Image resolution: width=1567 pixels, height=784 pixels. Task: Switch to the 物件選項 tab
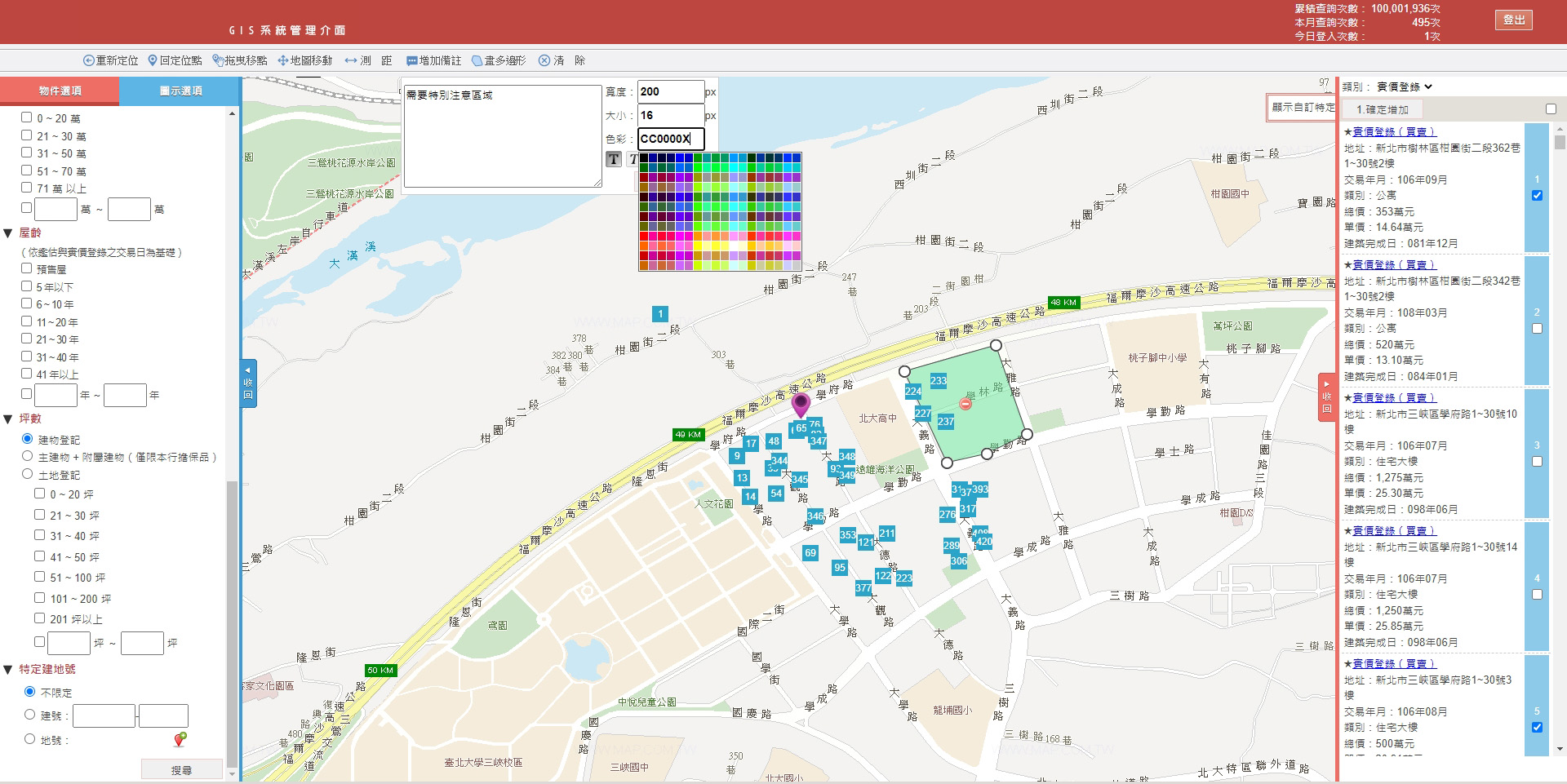tap(60, 91)
